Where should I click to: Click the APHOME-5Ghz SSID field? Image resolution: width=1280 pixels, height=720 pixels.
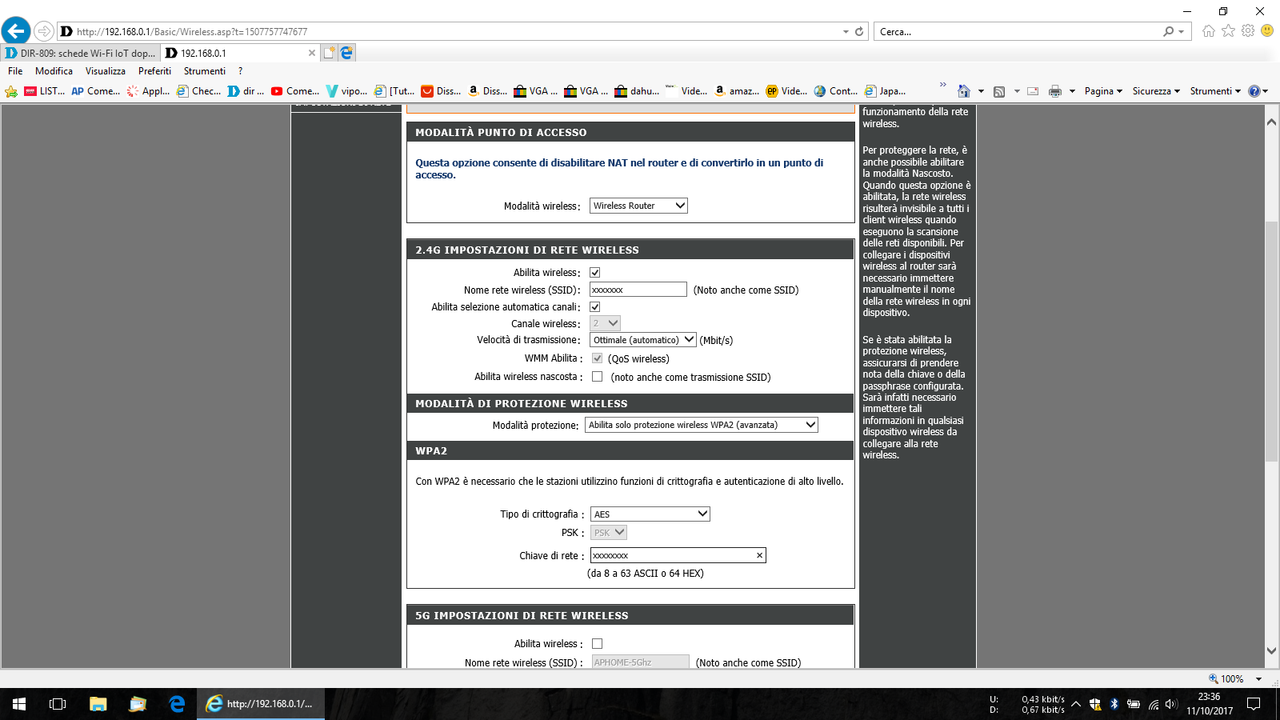click(640, 662)
